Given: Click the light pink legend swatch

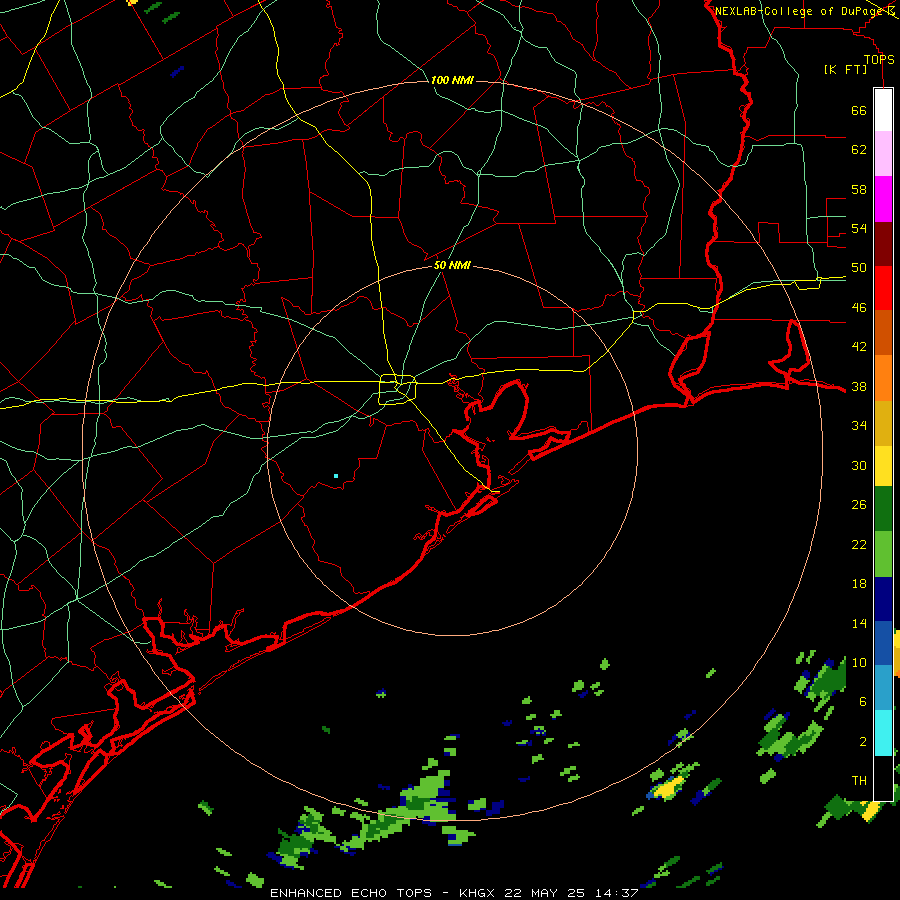Looking at the screenshot, I should [883, 154].
